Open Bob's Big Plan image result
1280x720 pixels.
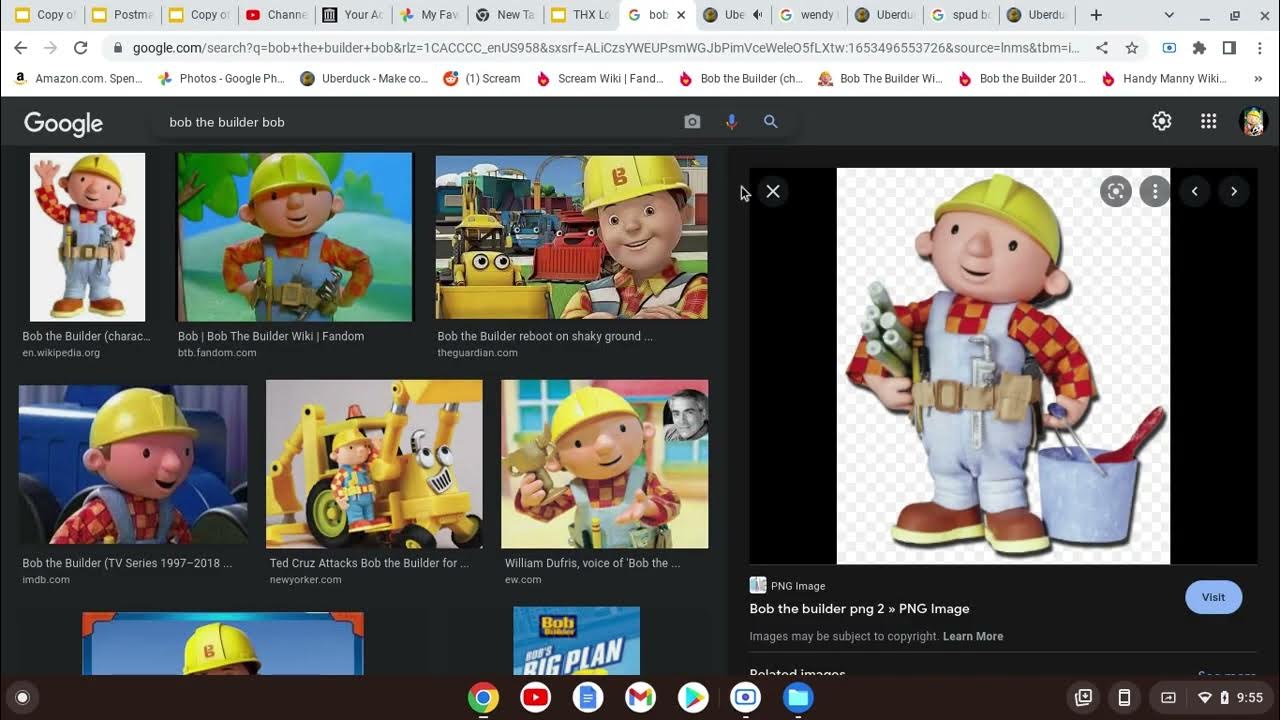point(576,641)
